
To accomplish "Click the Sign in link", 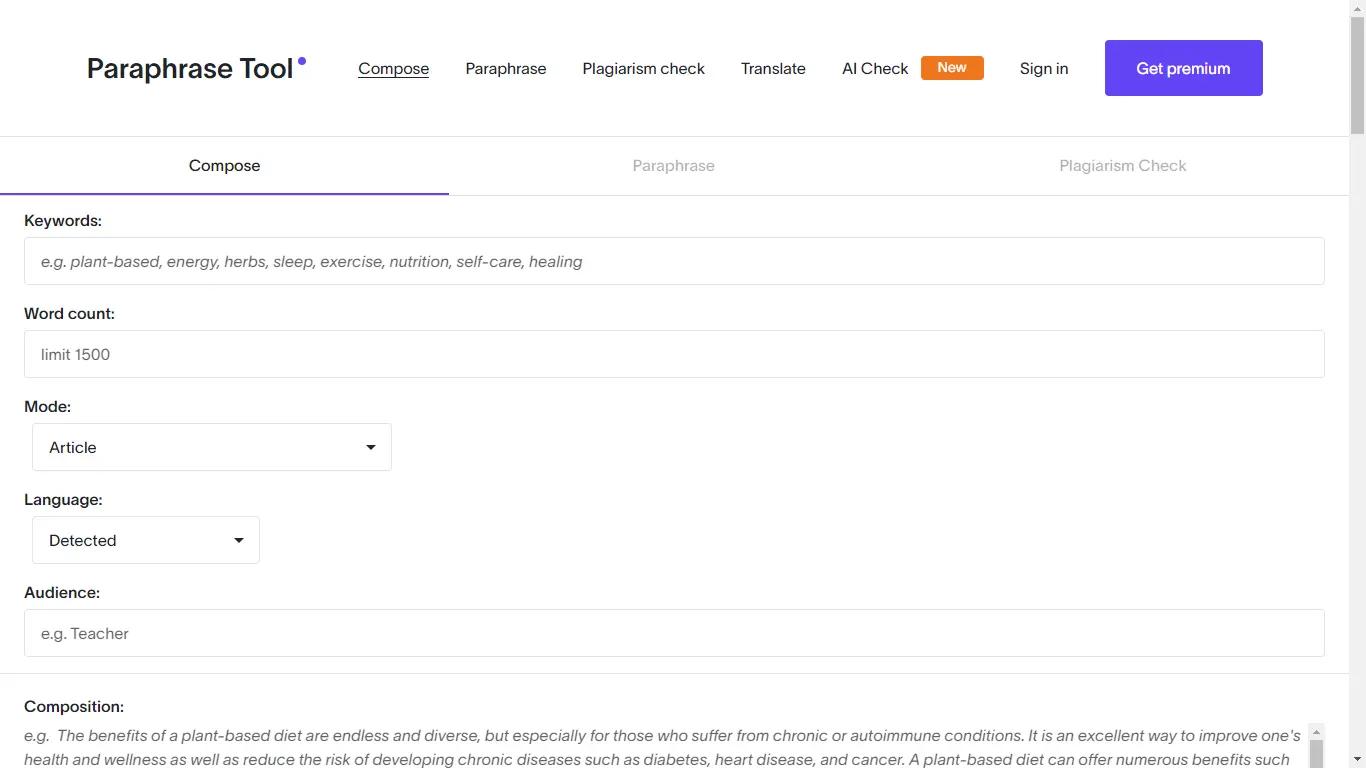I will tap(1044, 68).
